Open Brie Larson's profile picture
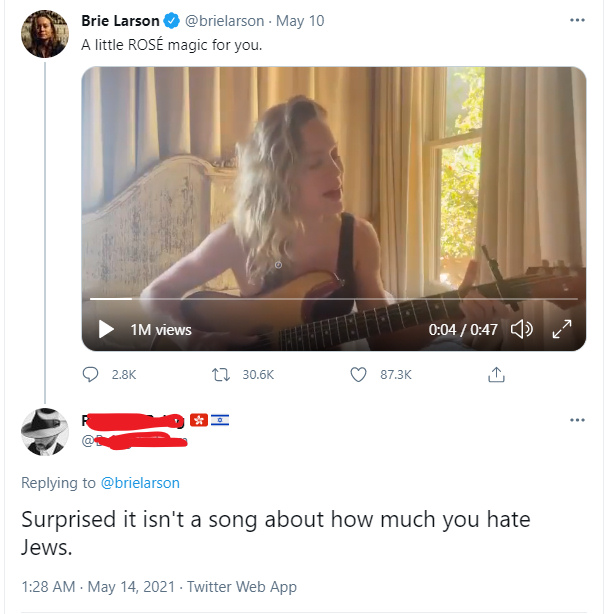613x614 pixels. click(x=44, y=34)
